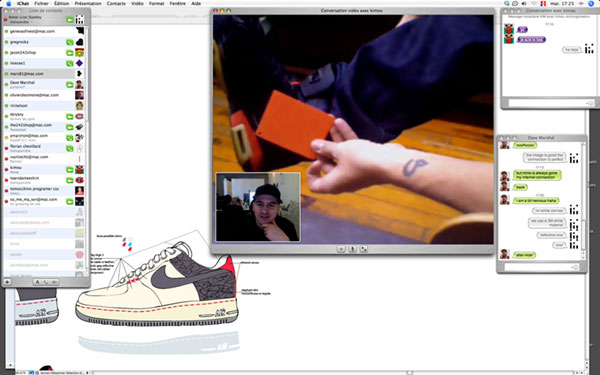Open the volume control in menu bar
The image size is (600, 375).
(x=524, y=3)
